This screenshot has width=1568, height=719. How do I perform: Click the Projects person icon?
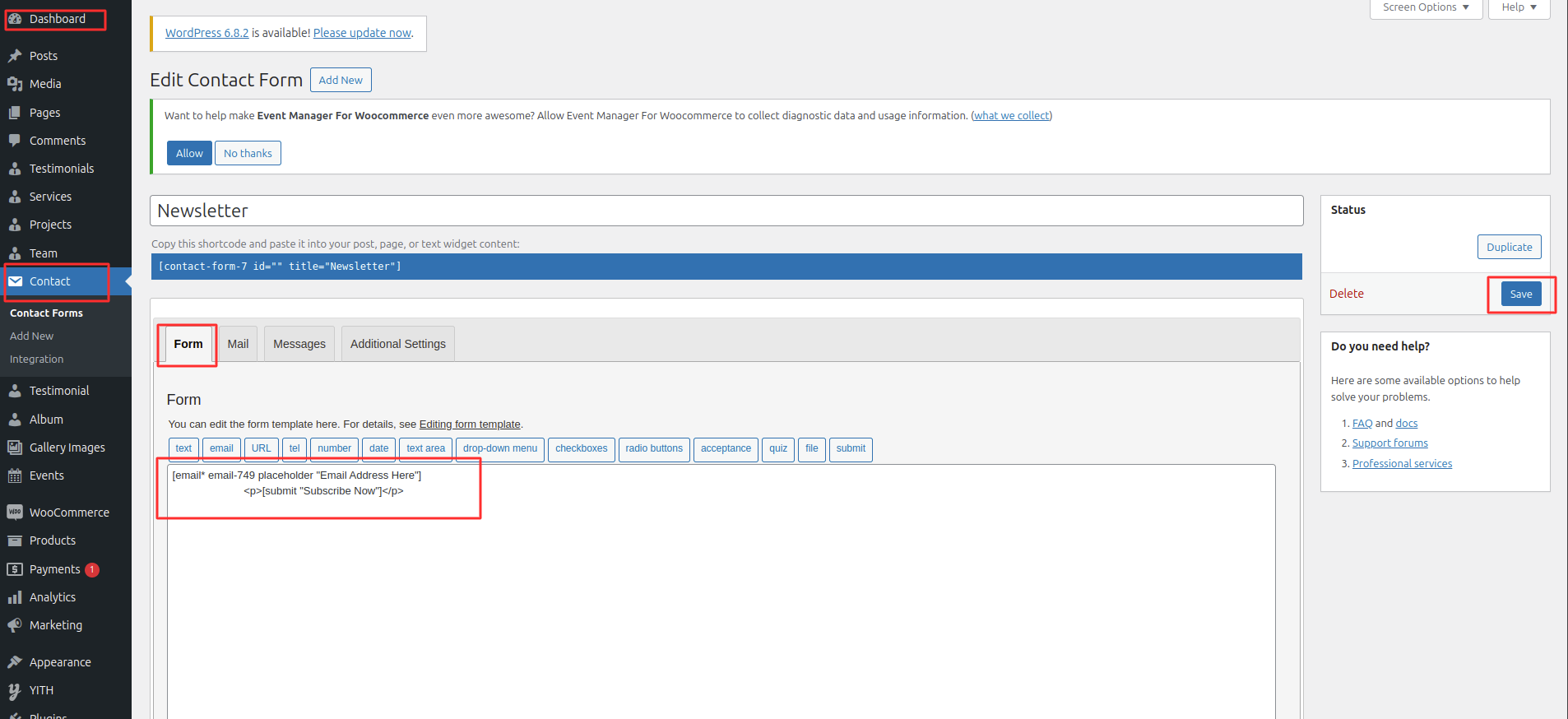15,225
